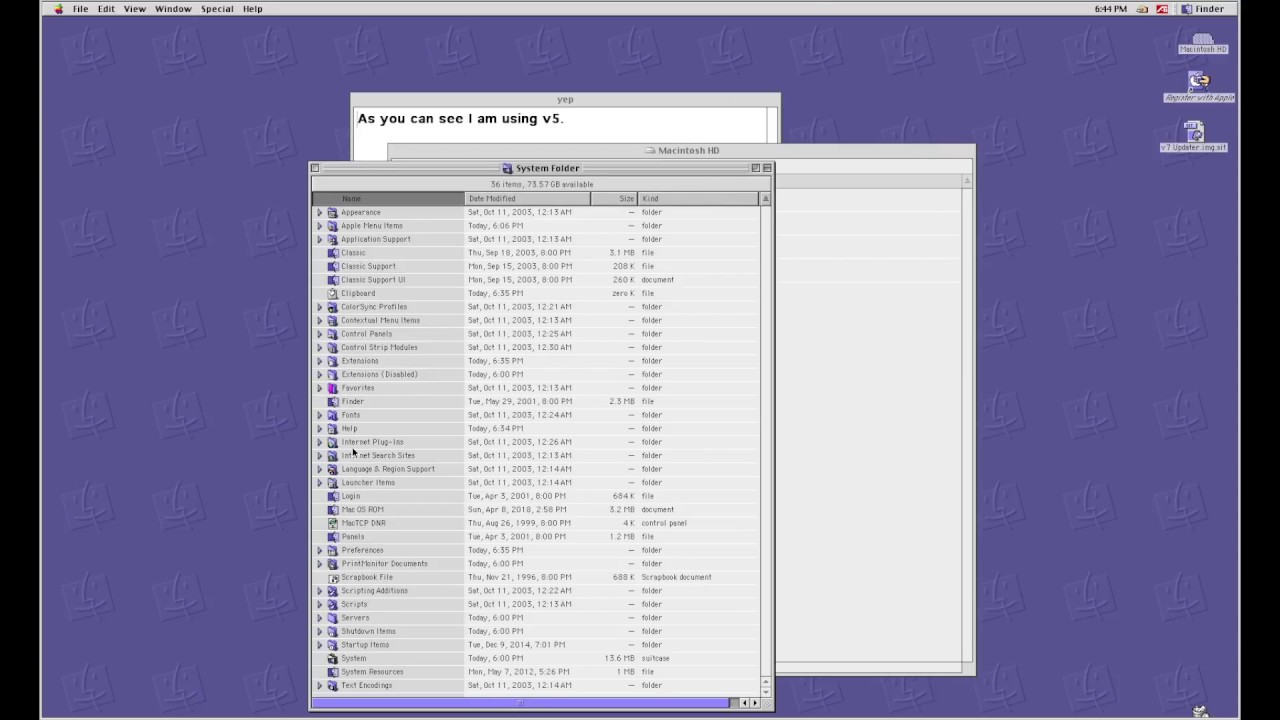Sort by the Kind column header
The height and width of the screenshot is (720, 1280).
698,198
